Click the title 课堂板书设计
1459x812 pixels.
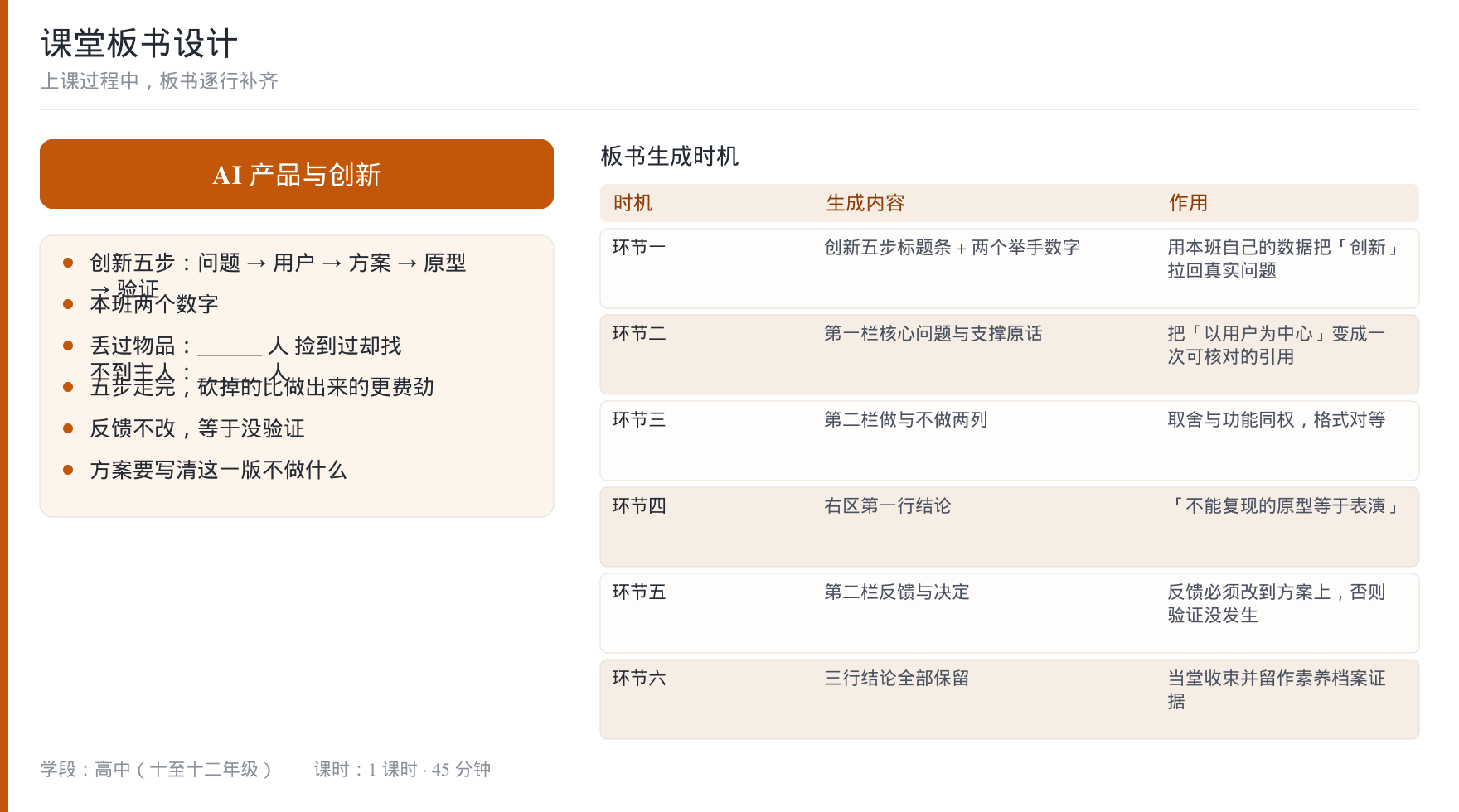coord(139,44)
